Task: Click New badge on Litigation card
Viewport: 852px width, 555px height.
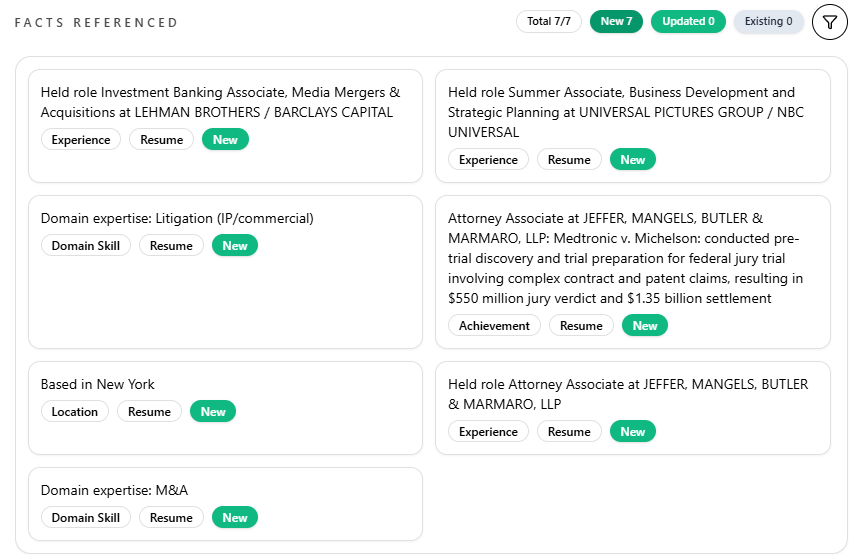Action: [x=235, y=246]
